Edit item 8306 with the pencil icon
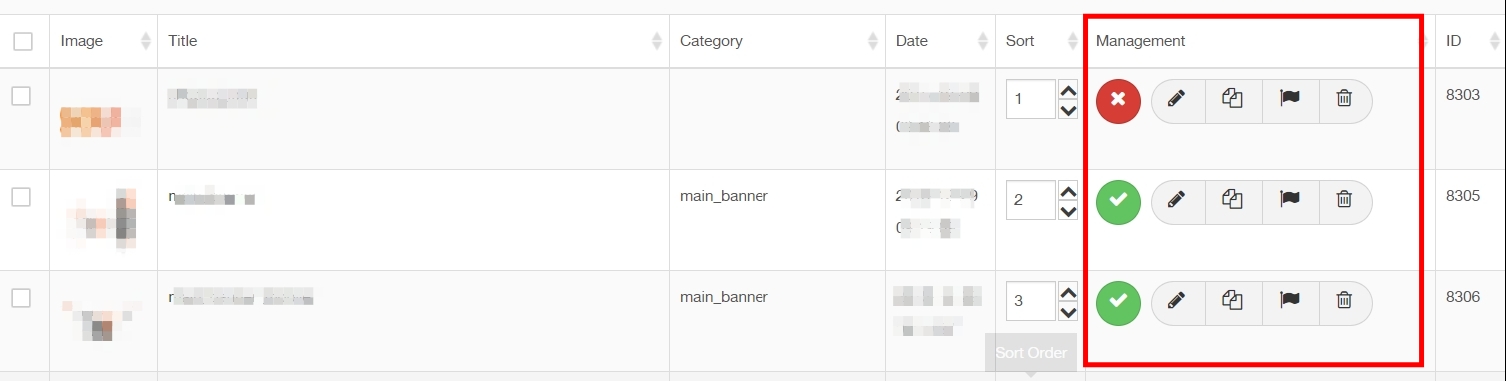This screenshot has width=1506, height=381. coord(1177,300)
